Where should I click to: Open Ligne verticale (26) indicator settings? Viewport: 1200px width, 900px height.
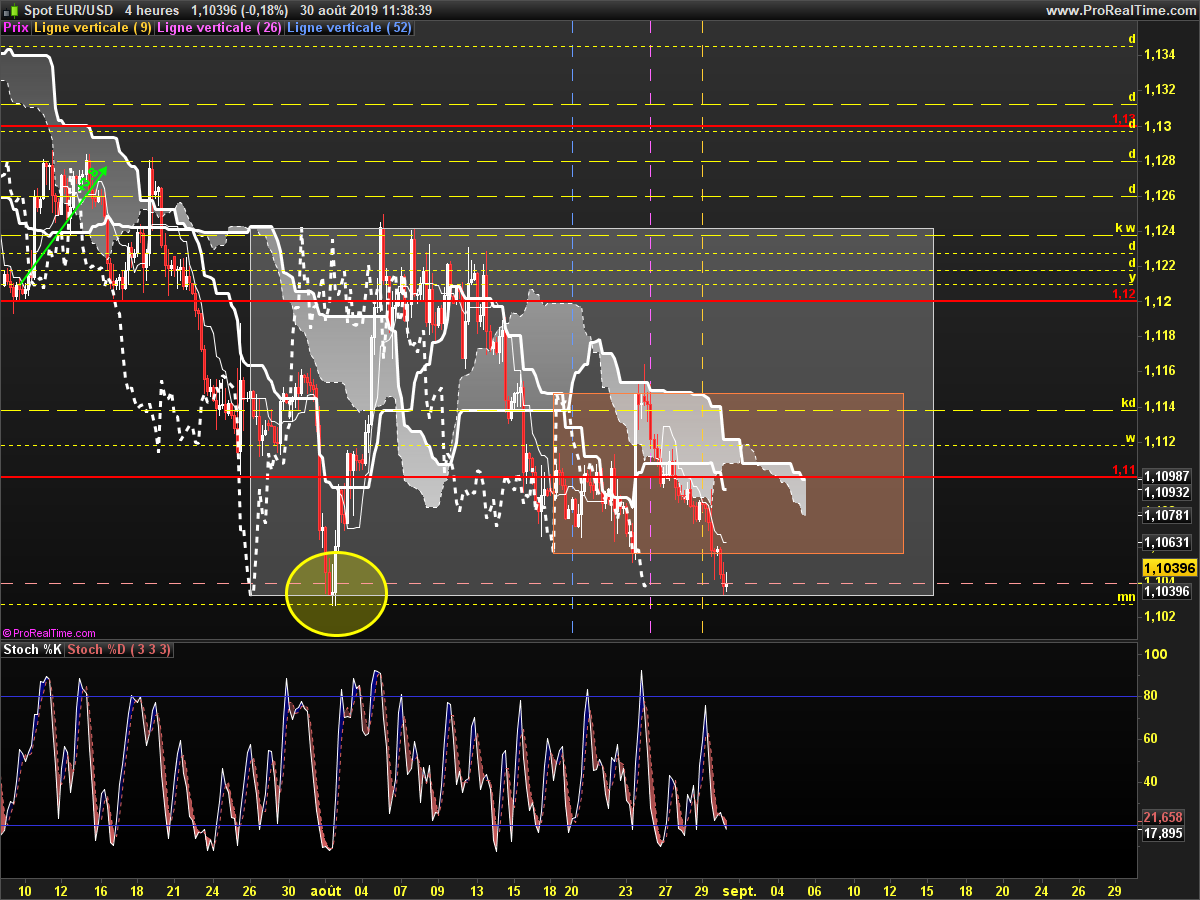click(x=220, y=28)
